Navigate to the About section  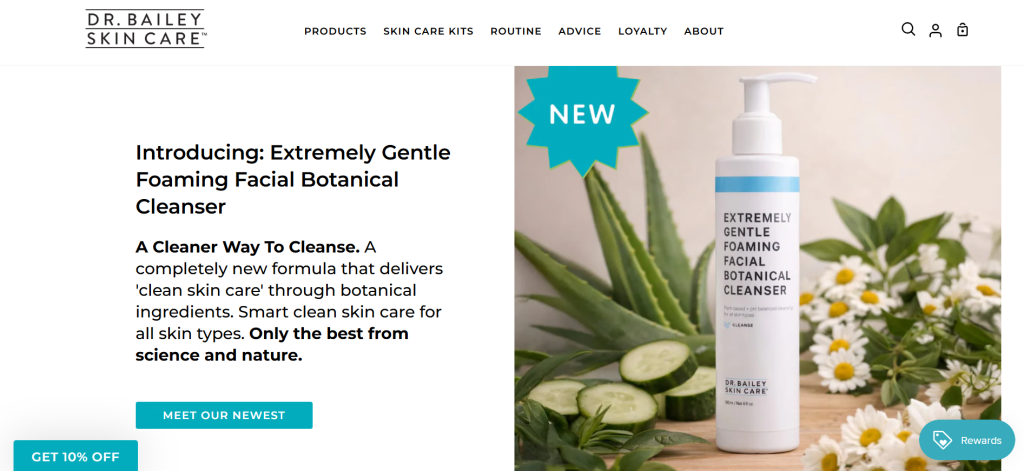[703, 31]
